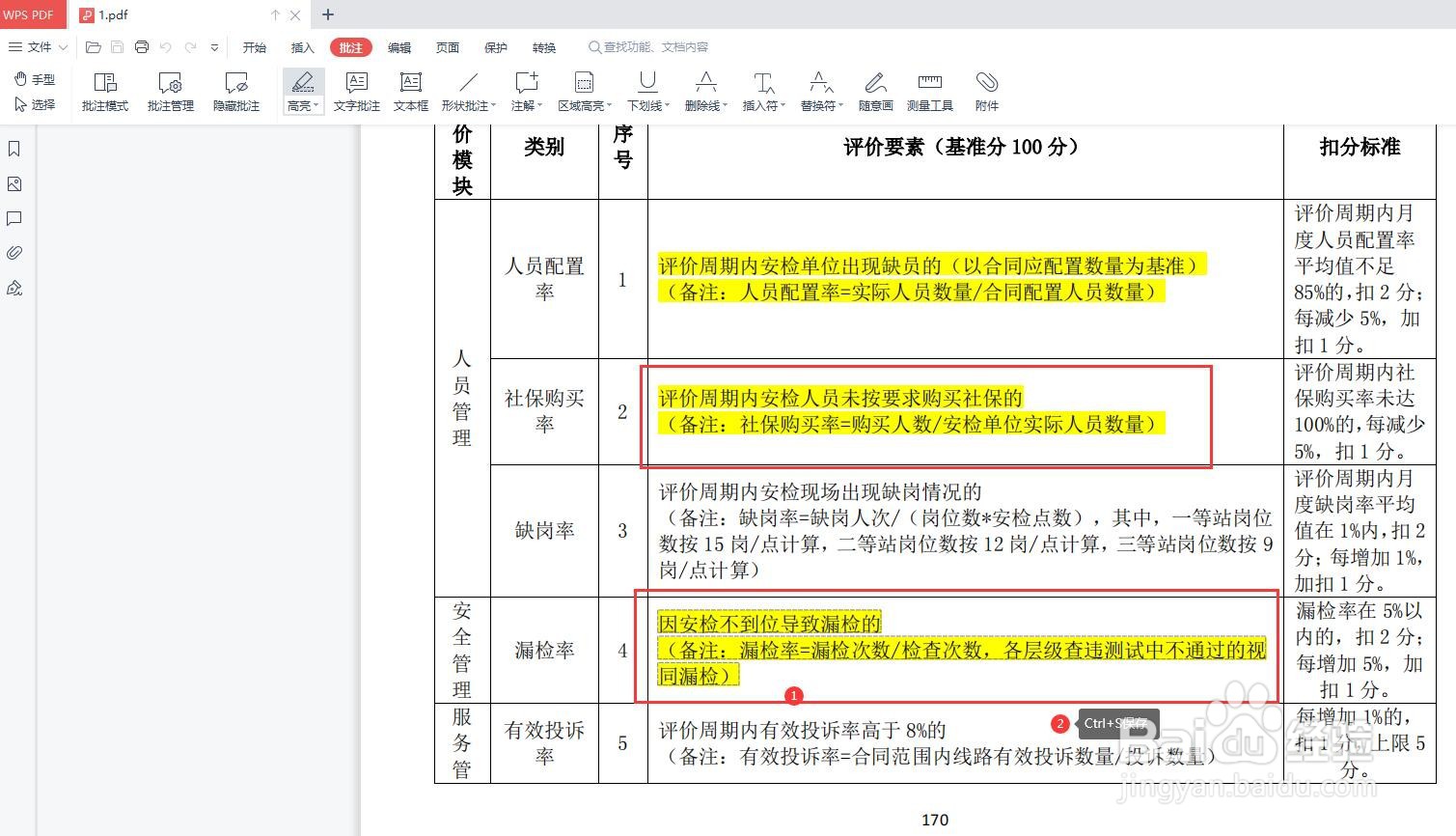
Task: Toggle 批注模式 annotation mode
Action: pyautogui.click(x=105, y=92)
